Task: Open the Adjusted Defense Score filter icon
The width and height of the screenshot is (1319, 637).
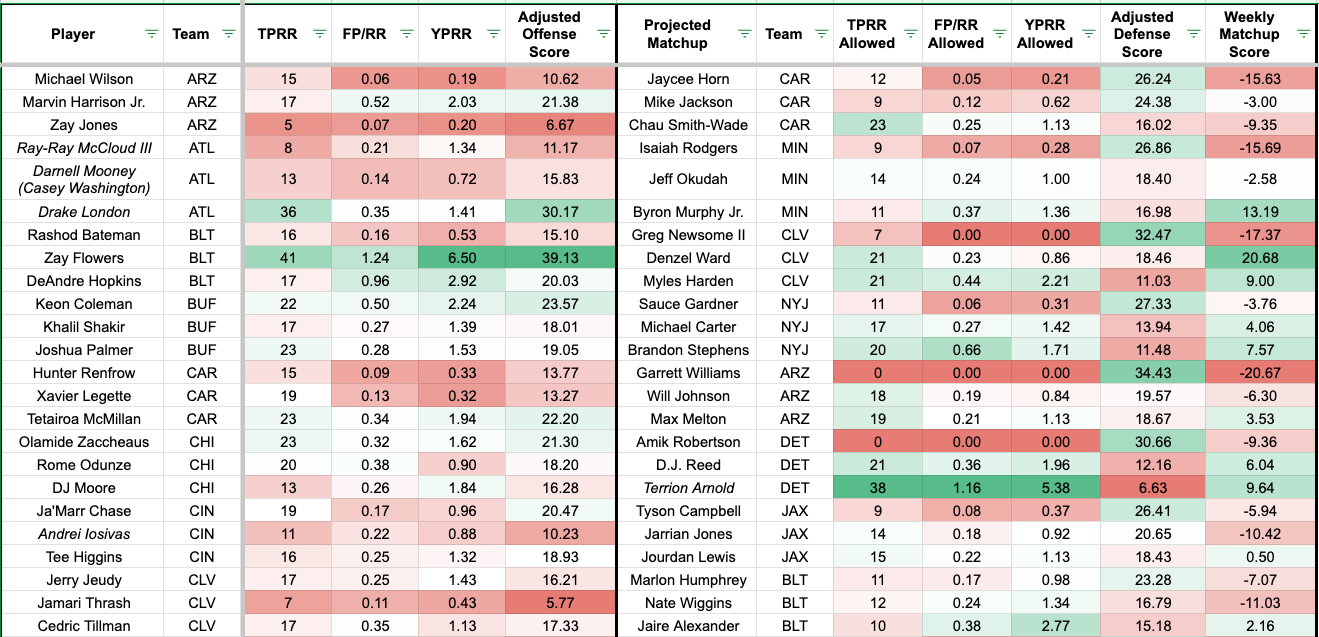Action: click(1196, 33)
